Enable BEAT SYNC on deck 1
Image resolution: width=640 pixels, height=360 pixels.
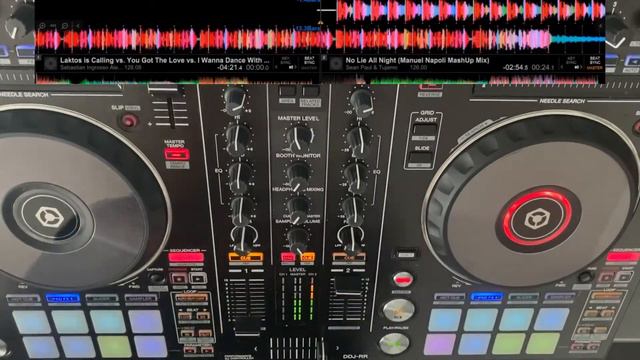(x=309, y=61)
